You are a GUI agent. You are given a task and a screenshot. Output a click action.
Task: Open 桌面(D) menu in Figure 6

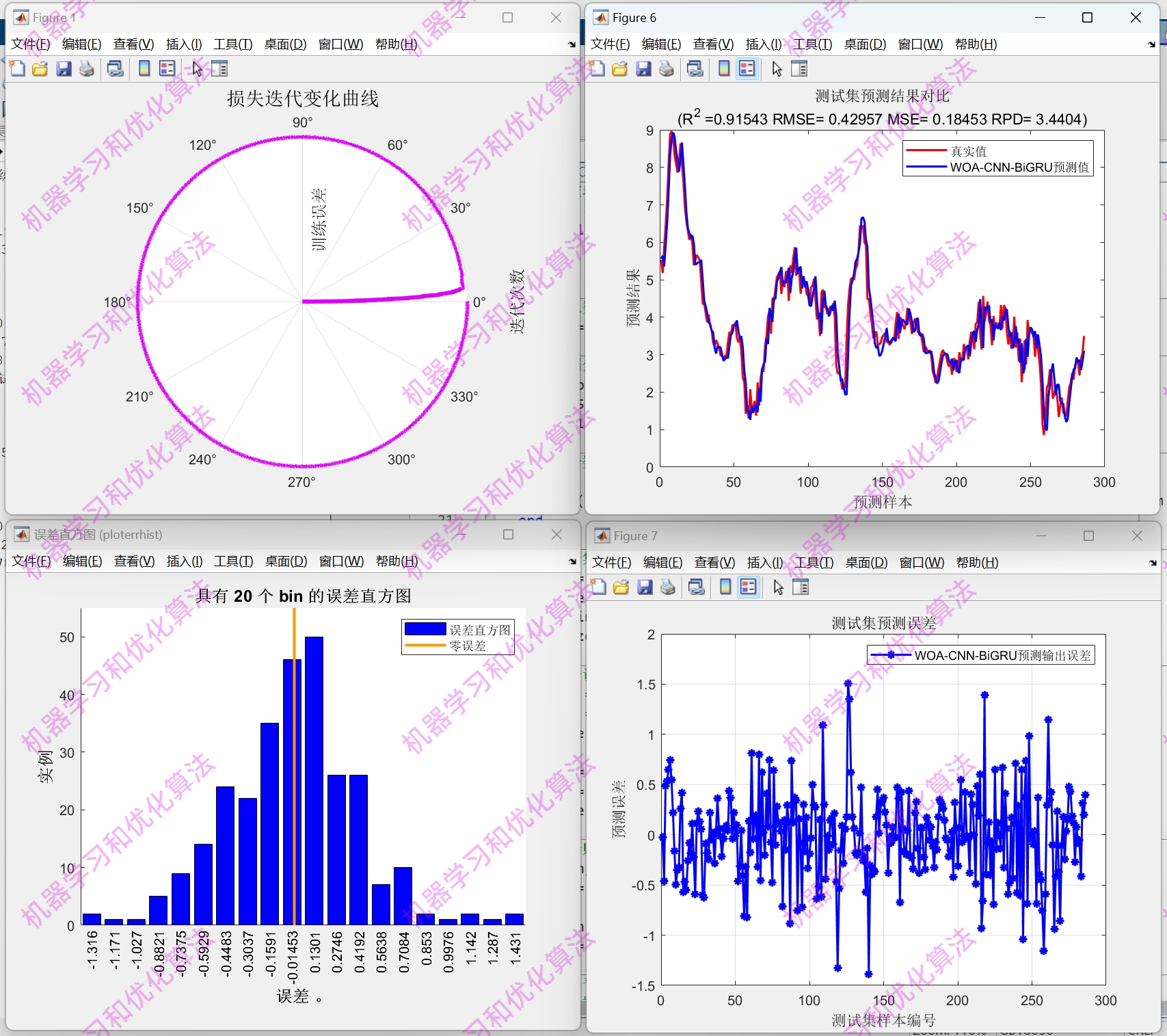coord(866,44)
